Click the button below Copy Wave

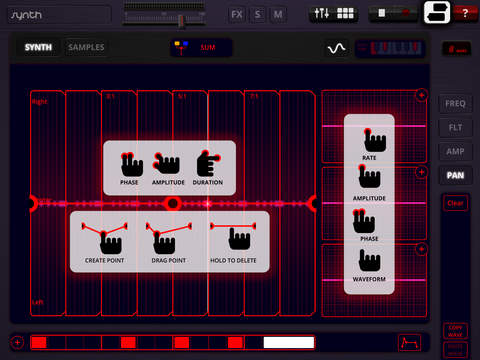click(455, 349)
